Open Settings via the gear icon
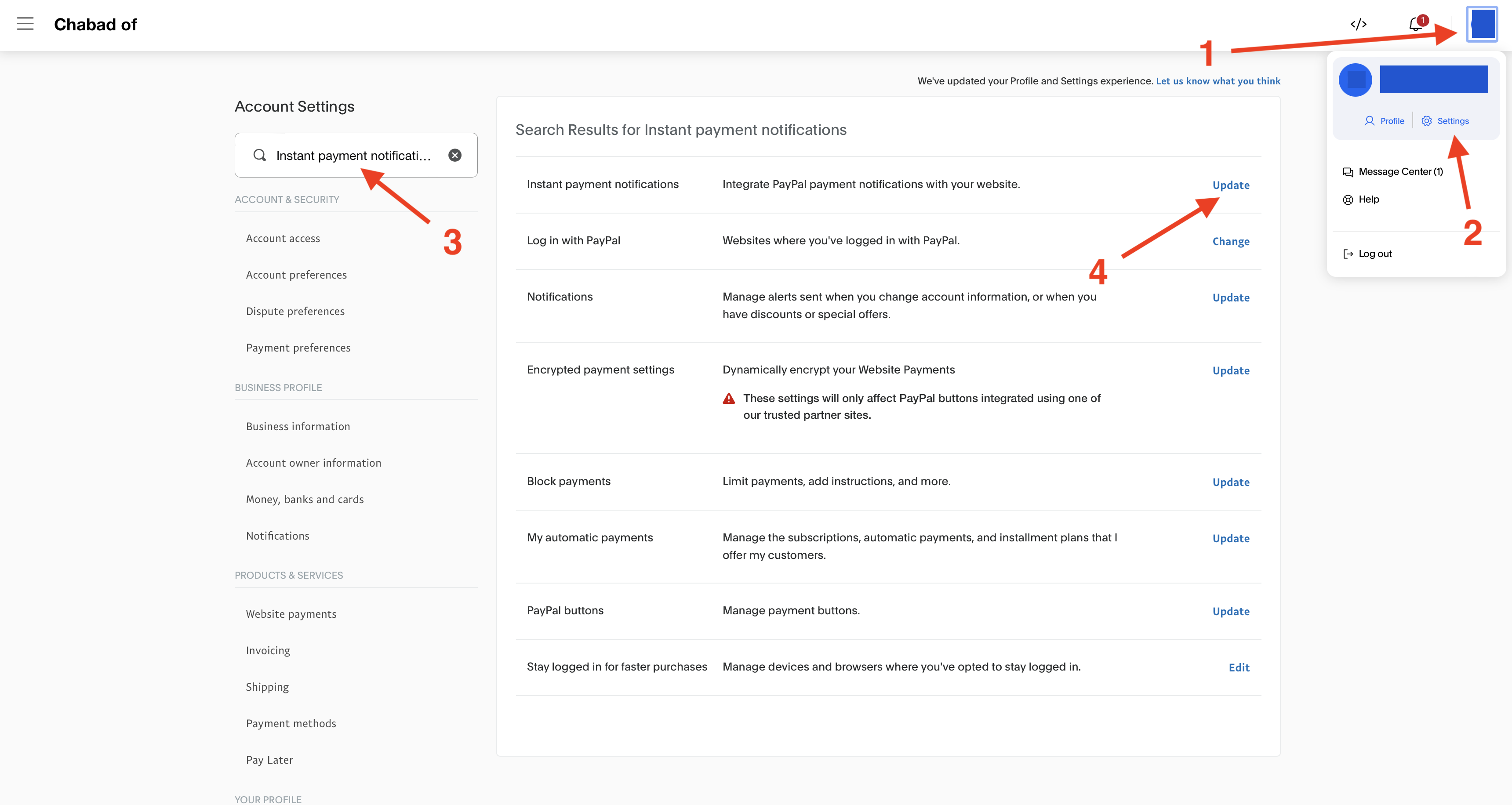The image size is (1512, 805). 1427,121
